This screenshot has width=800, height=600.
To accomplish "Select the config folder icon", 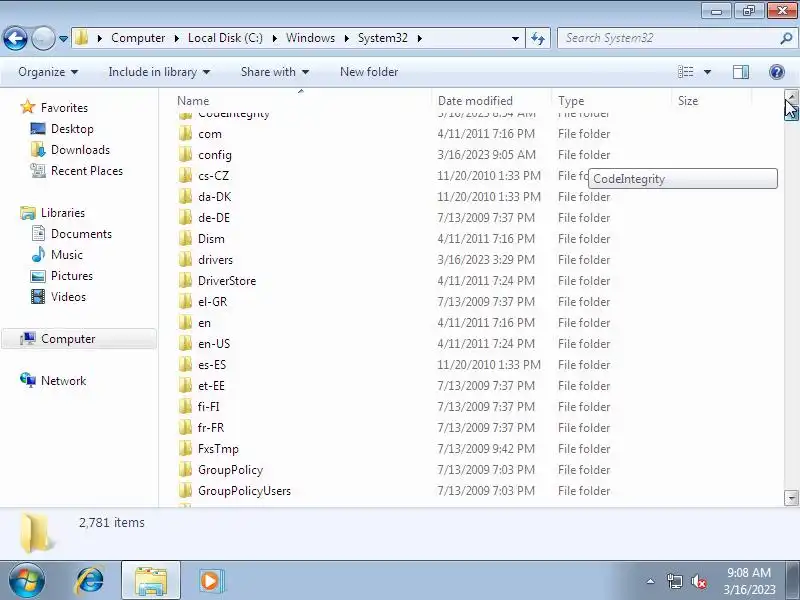I will [x=185, y=155].
